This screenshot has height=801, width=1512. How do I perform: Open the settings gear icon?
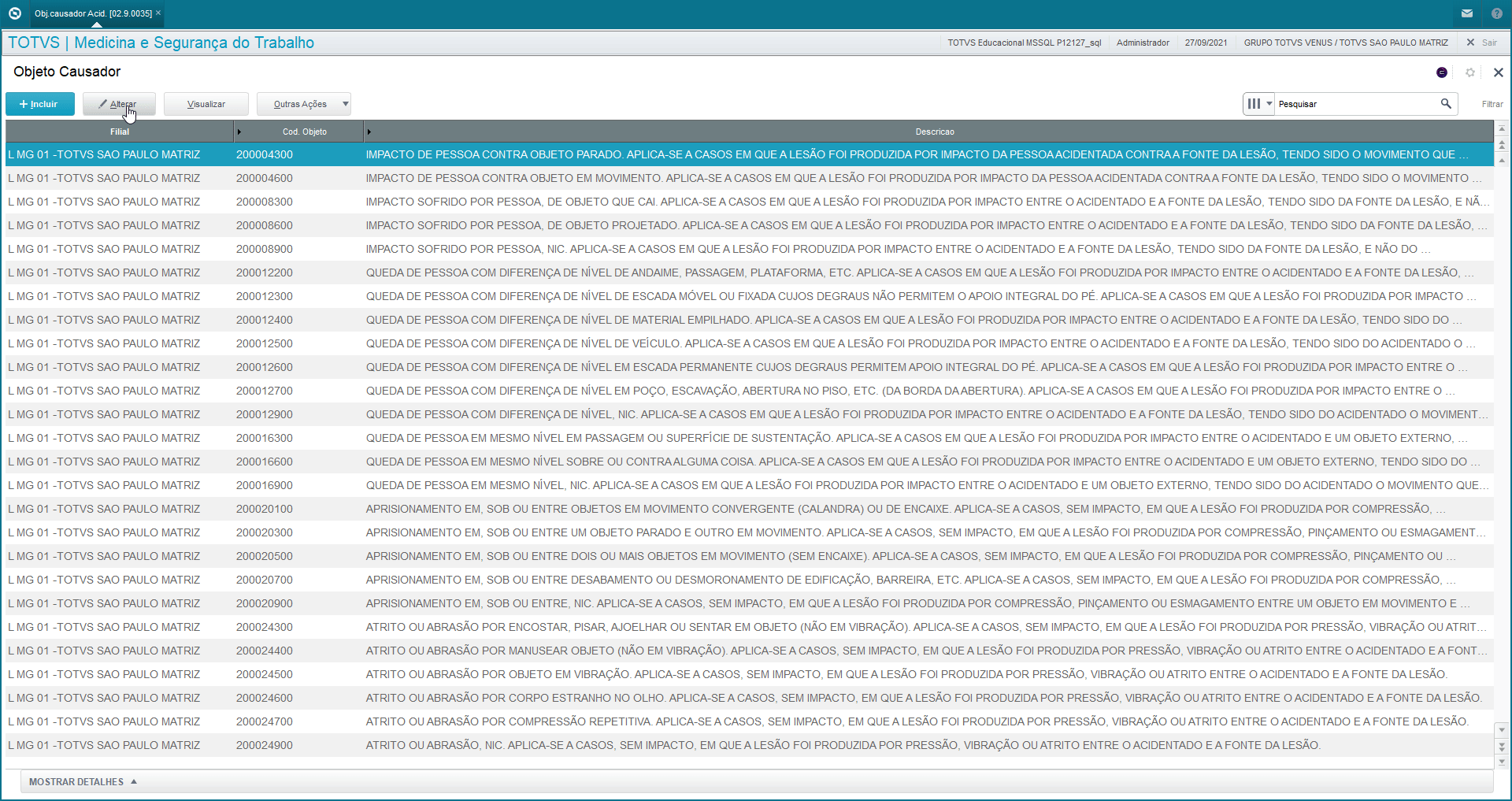click(1469, 72)
